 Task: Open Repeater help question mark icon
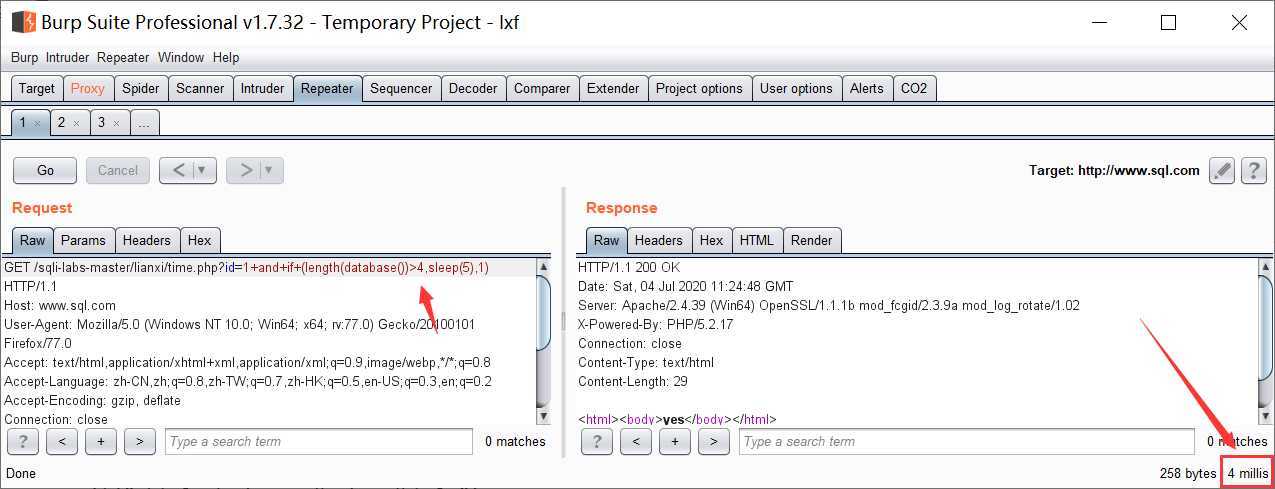pos(1254,170)
